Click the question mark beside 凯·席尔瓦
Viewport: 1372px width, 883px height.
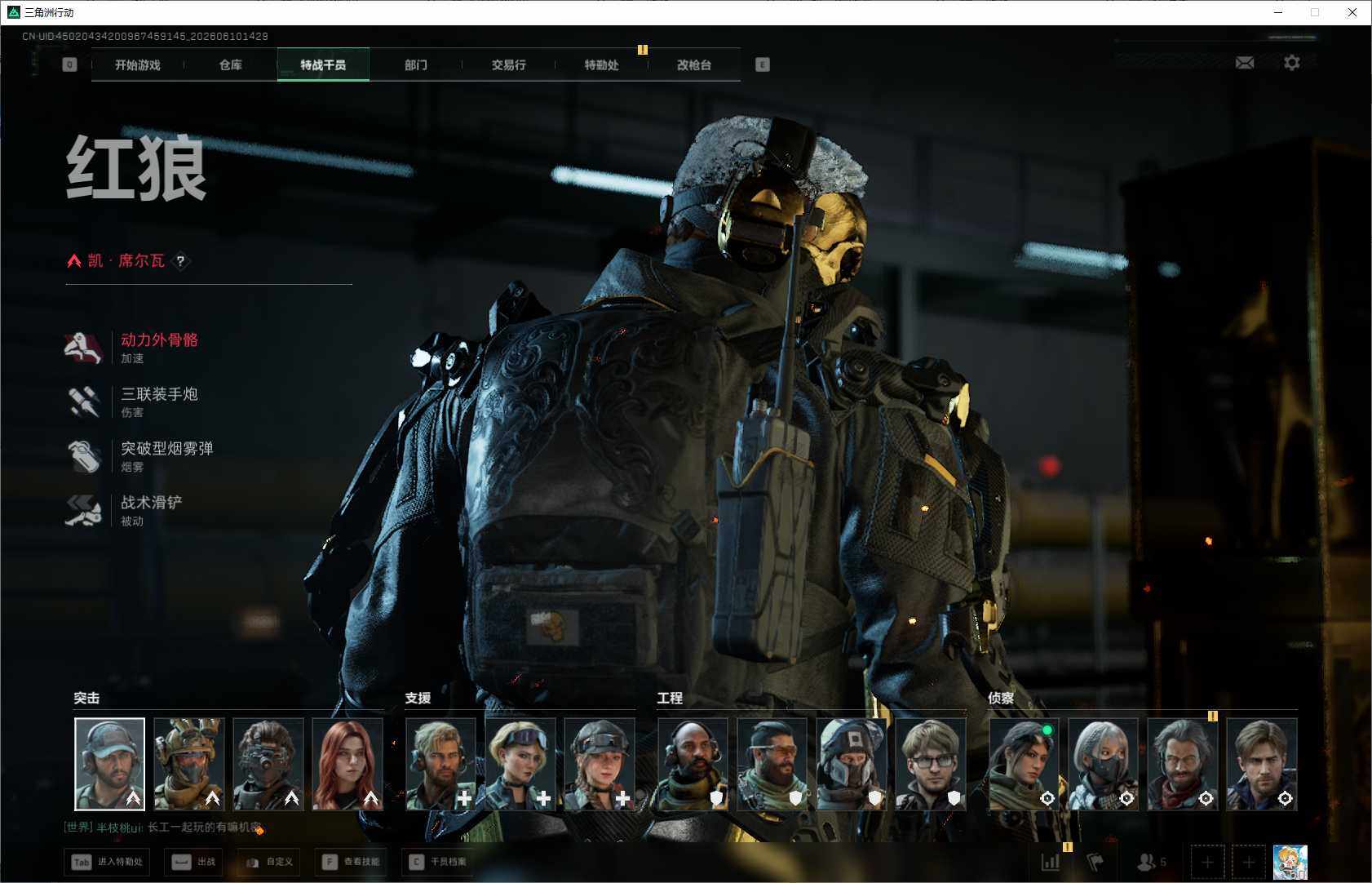[180, 261]
